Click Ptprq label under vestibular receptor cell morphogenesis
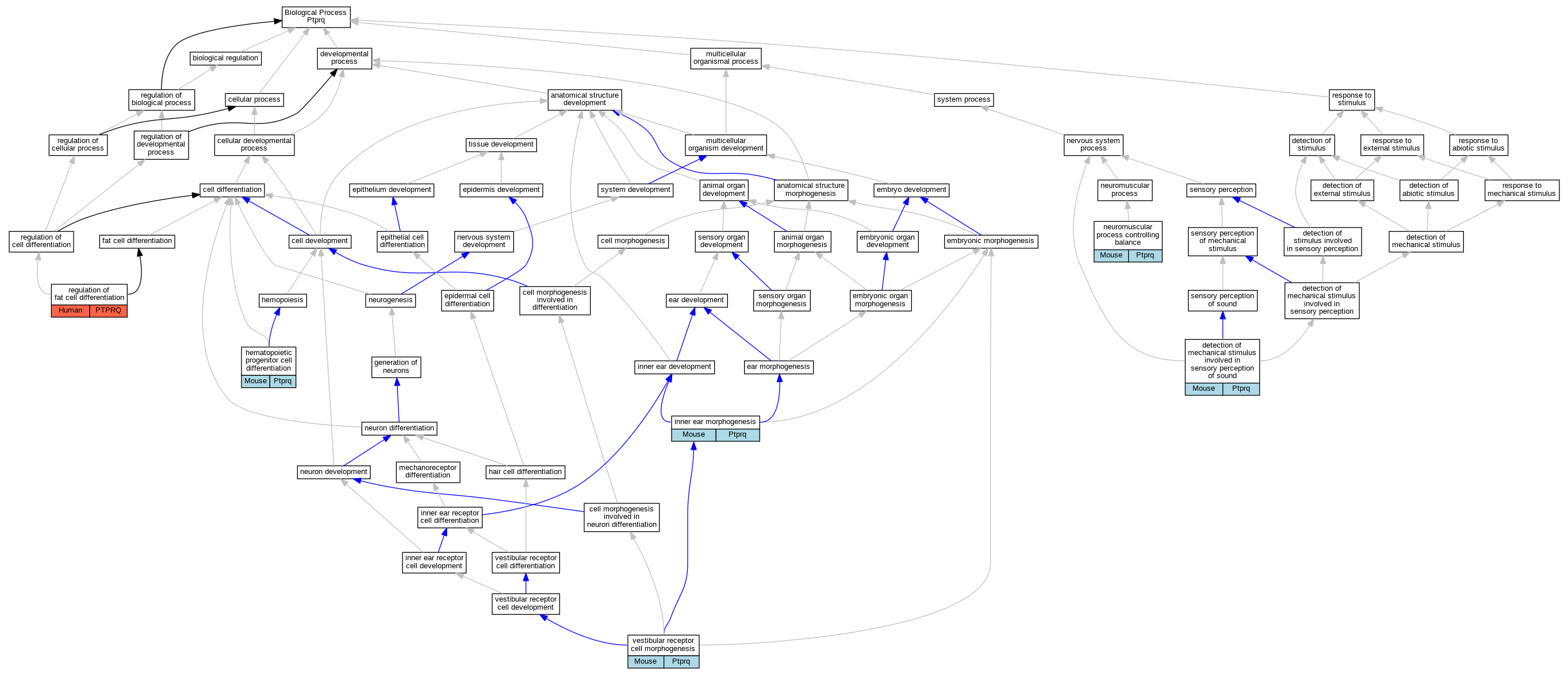1568x674 pixels. point(681,661)
